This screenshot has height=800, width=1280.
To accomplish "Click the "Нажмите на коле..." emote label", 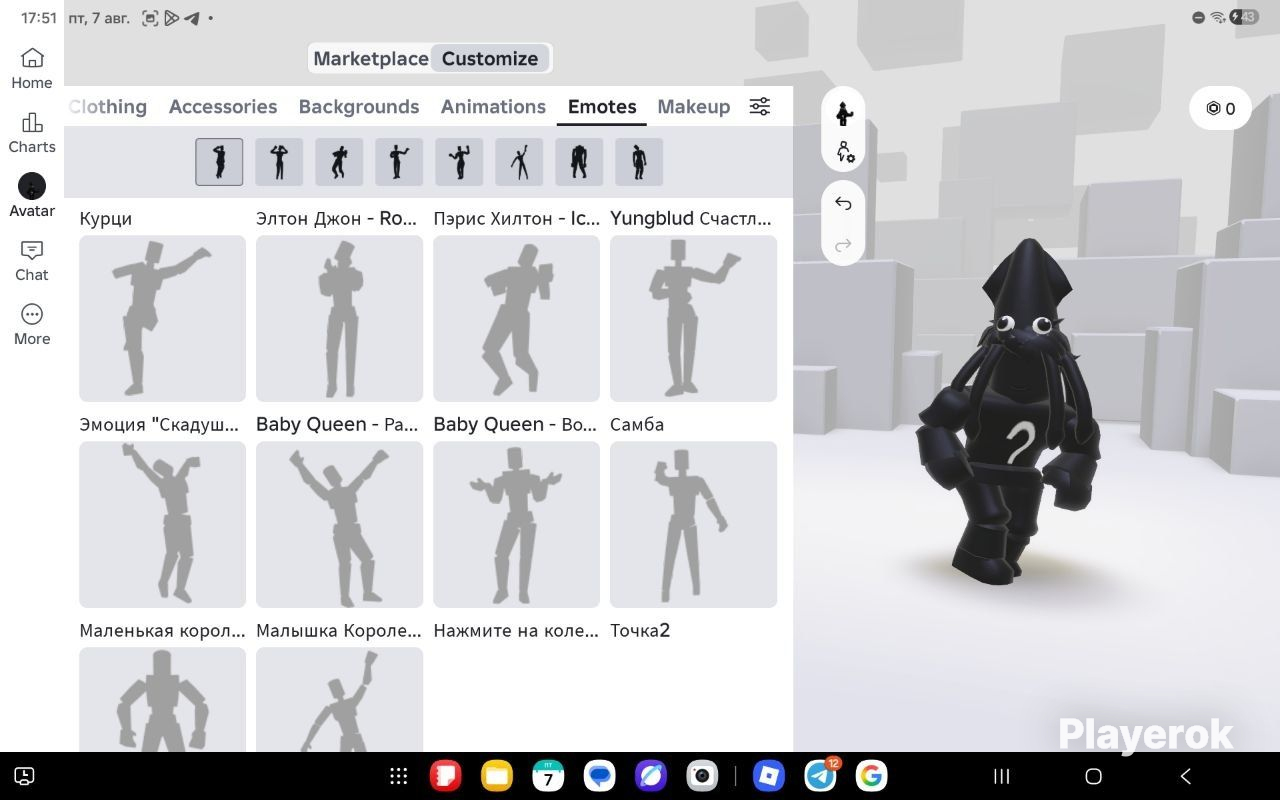I will click(x=516, y=631).
